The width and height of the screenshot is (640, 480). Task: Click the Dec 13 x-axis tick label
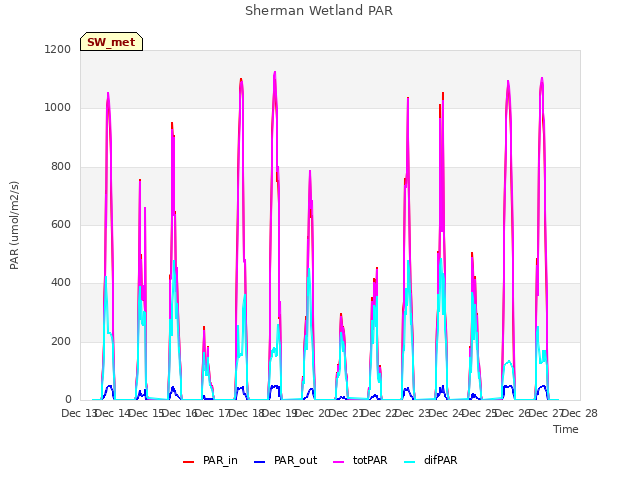tap(79, 413)
